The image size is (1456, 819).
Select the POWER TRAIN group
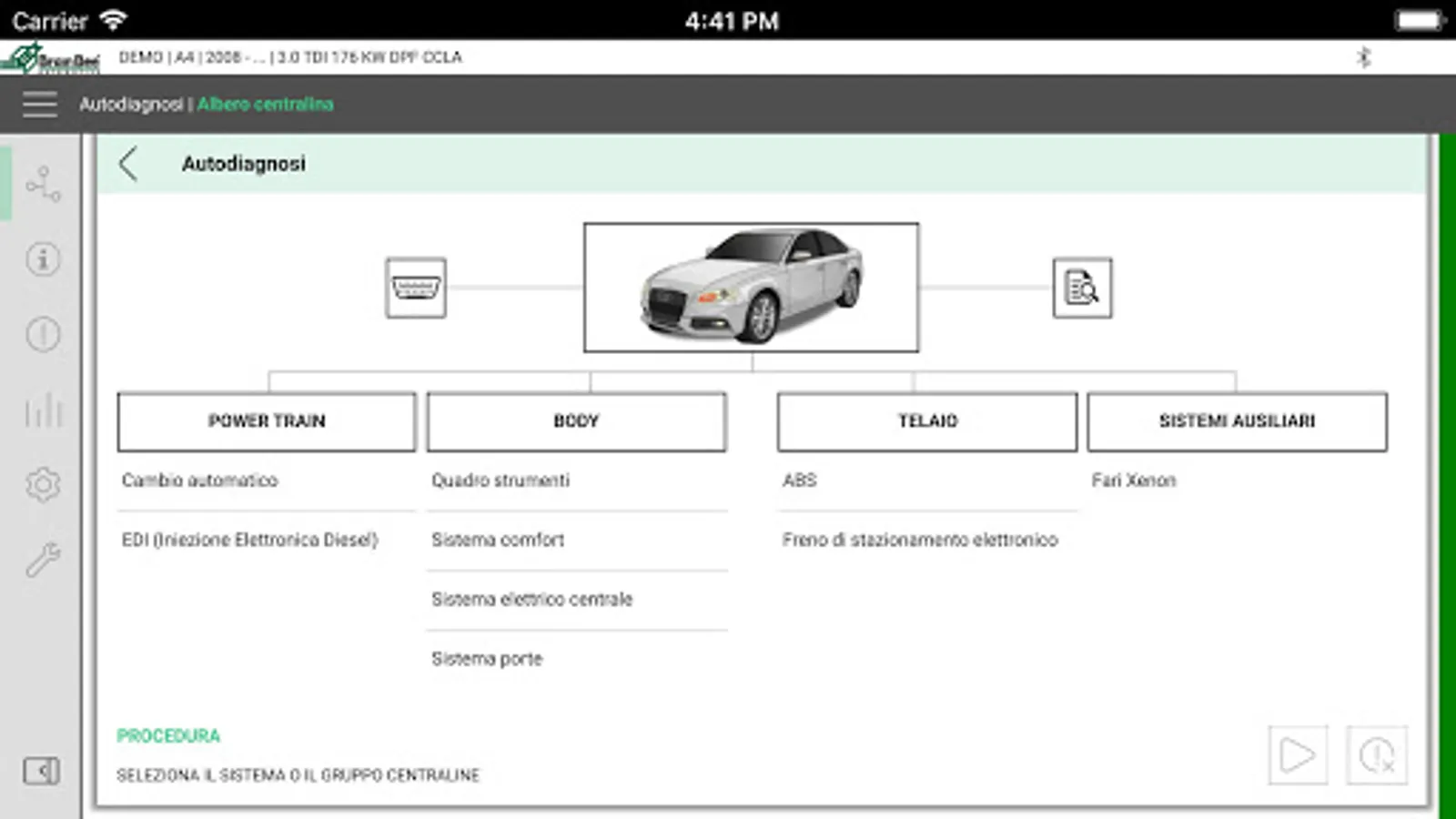pos(267,421)
